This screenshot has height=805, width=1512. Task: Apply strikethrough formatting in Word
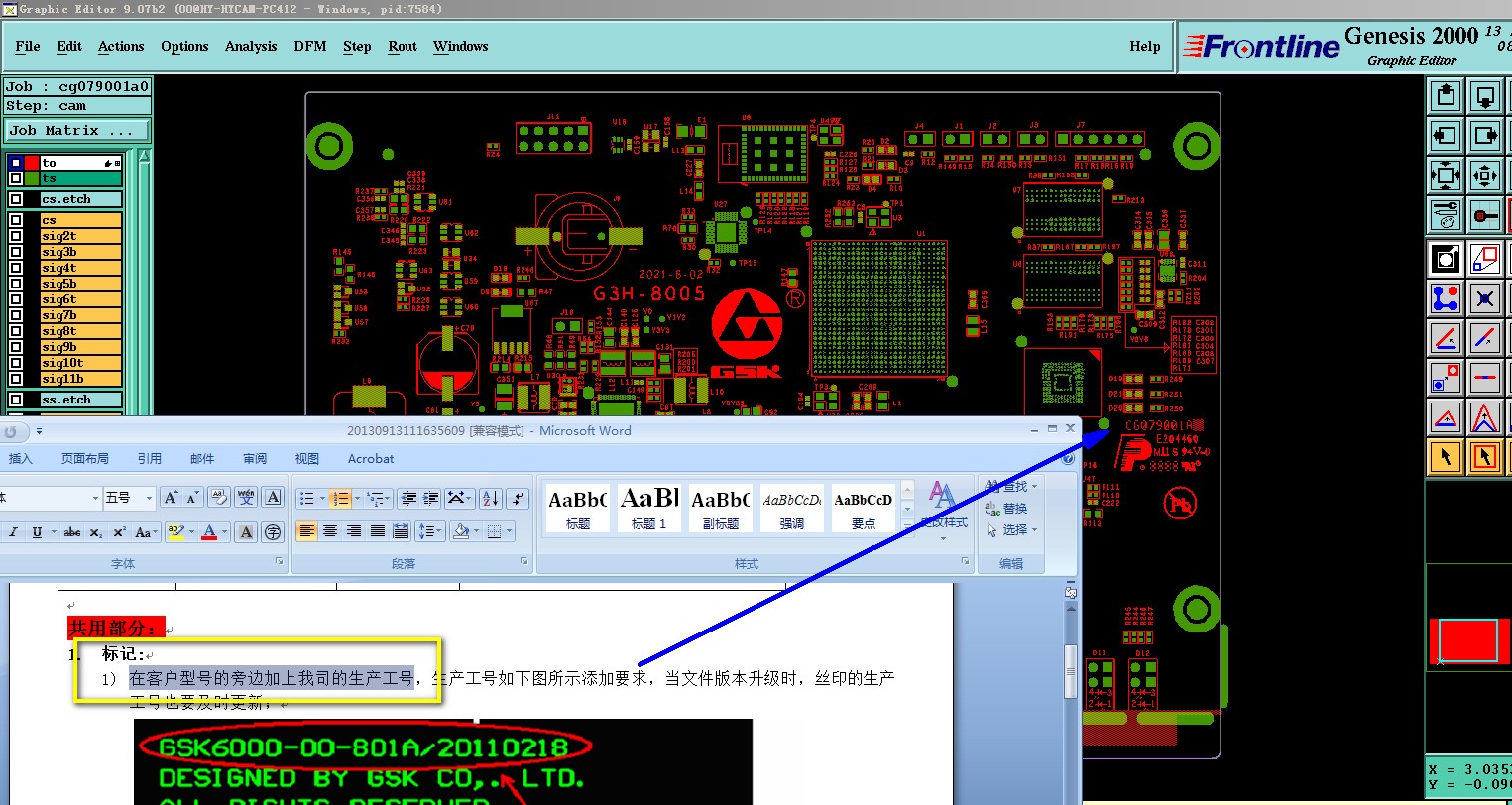pos(72,532)
